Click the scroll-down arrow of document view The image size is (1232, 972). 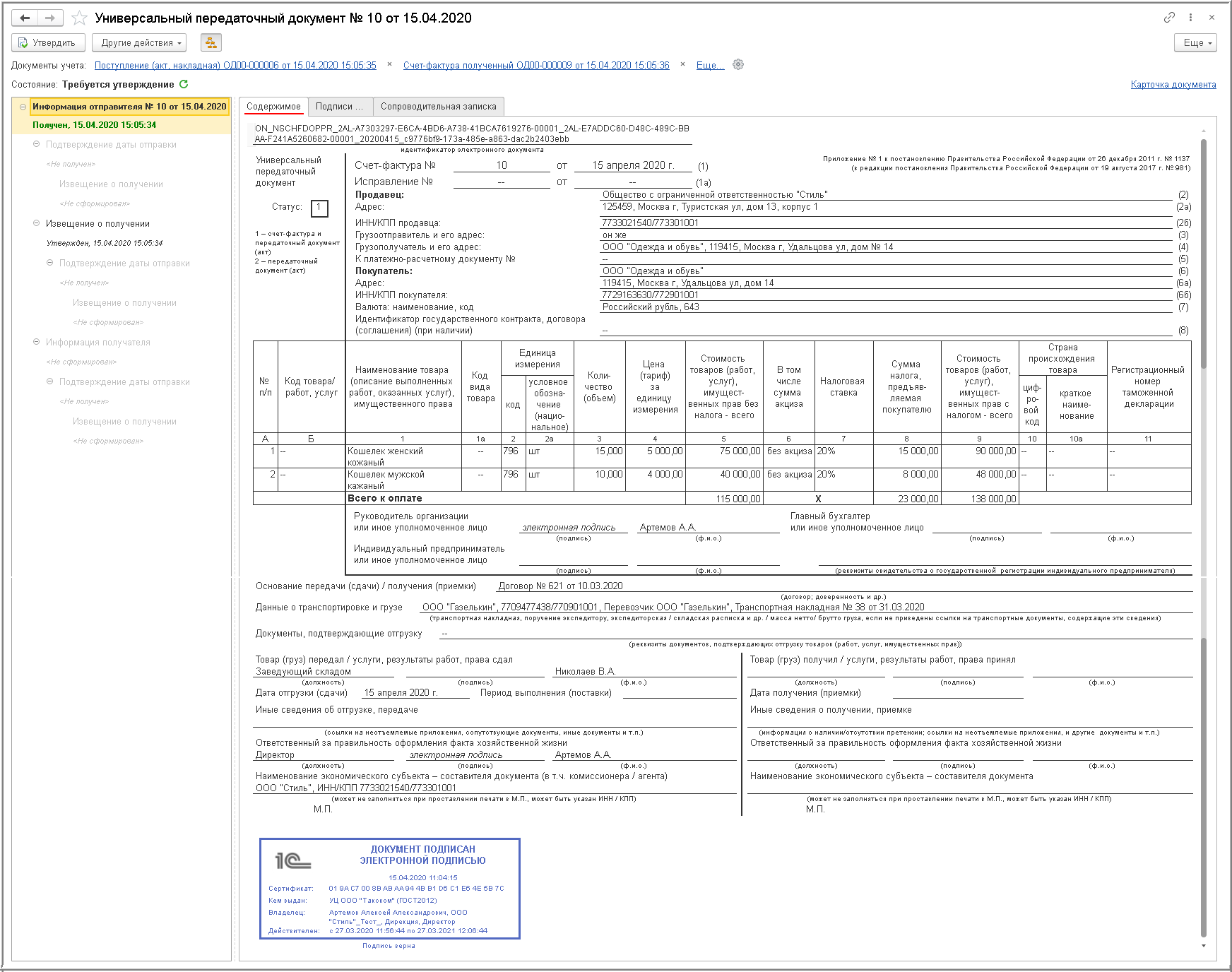coord(1204,946)
